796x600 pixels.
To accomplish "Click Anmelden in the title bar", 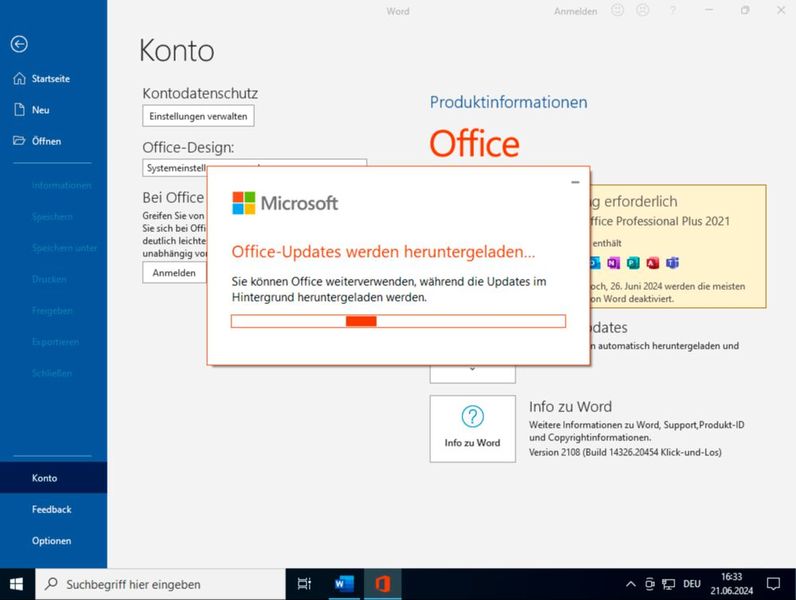I will pos(575,11).
